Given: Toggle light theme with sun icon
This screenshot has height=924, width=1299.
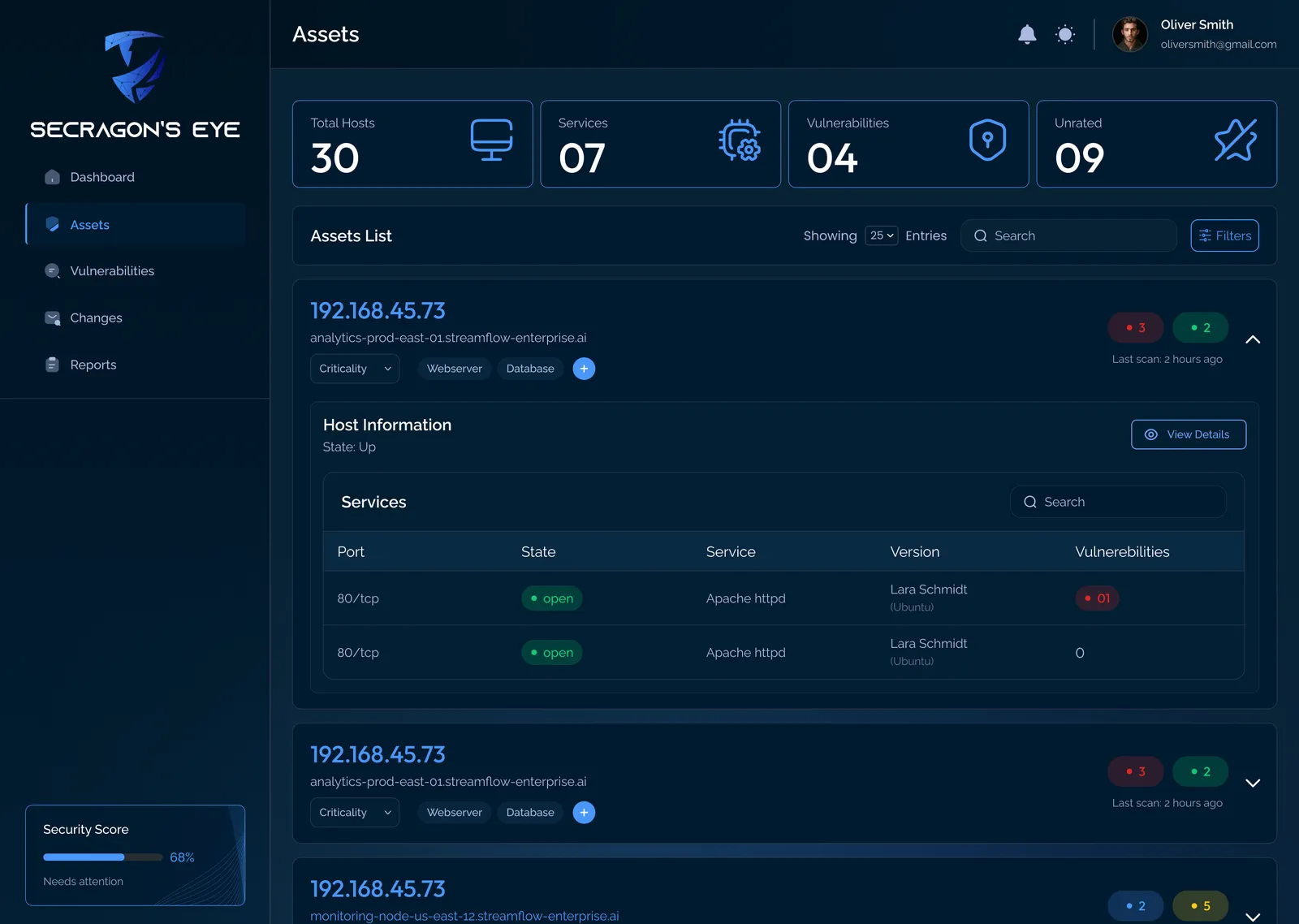Looking at the screenshot, I should point(1065,34).
